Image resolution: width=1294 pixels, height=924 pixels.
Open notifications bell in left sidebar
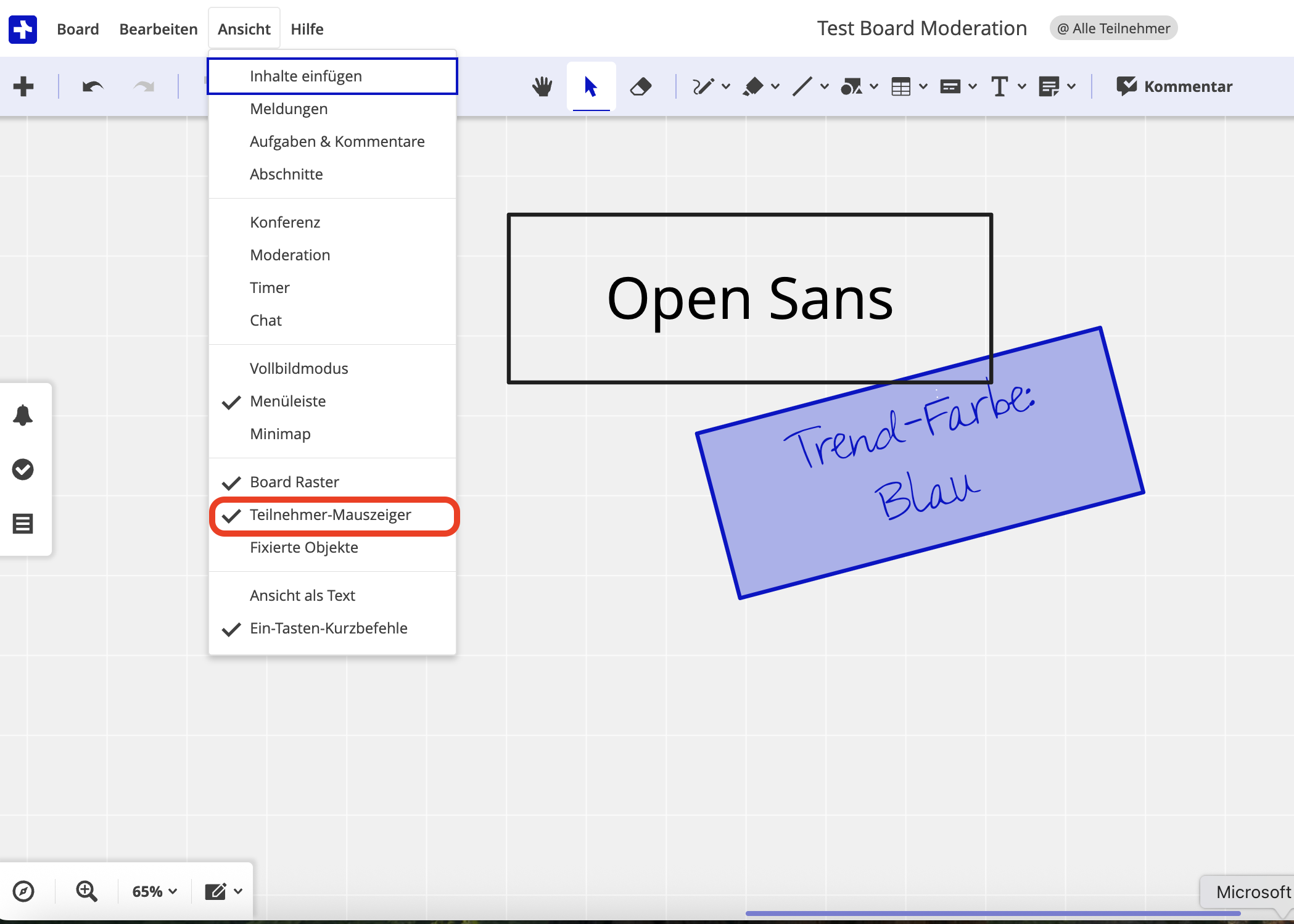click(23, 415)
